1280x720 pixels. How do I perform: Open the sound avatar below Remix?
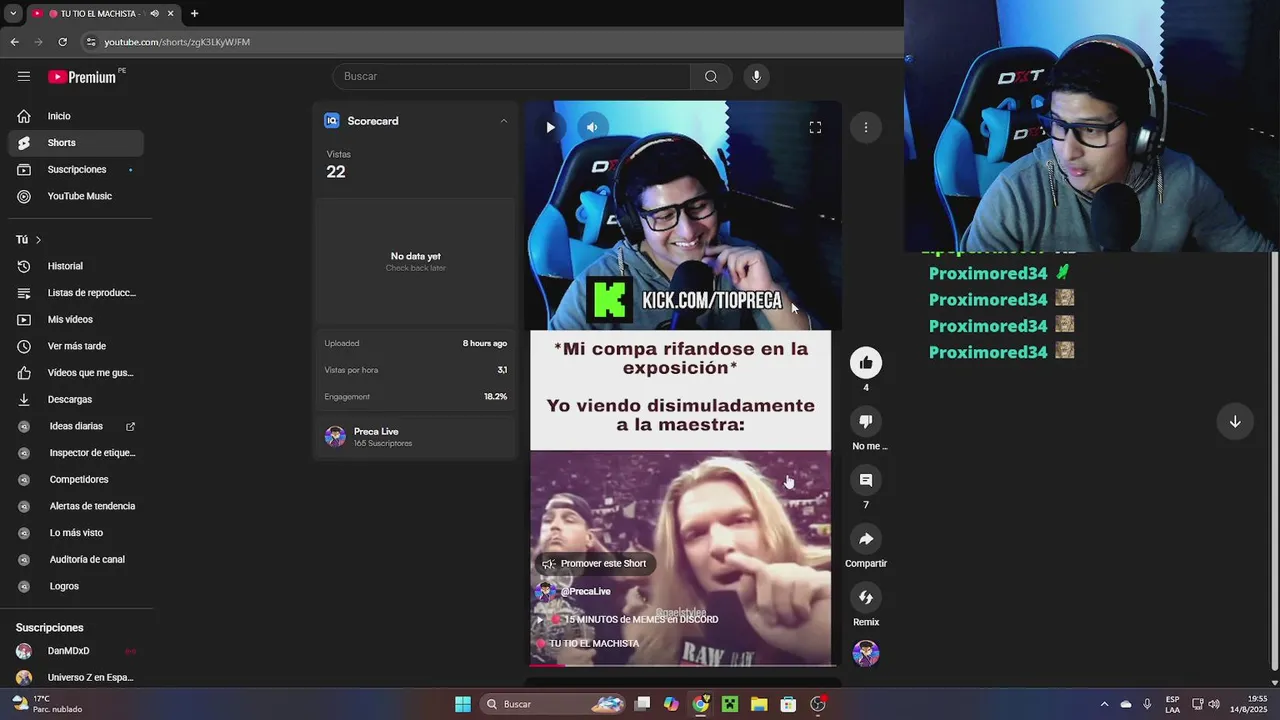(x=866, y=653)
